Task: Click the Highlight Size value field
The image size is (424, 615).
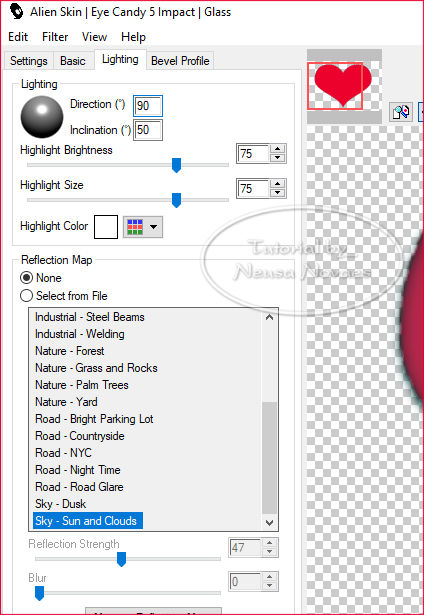Action: click(253, 189)
